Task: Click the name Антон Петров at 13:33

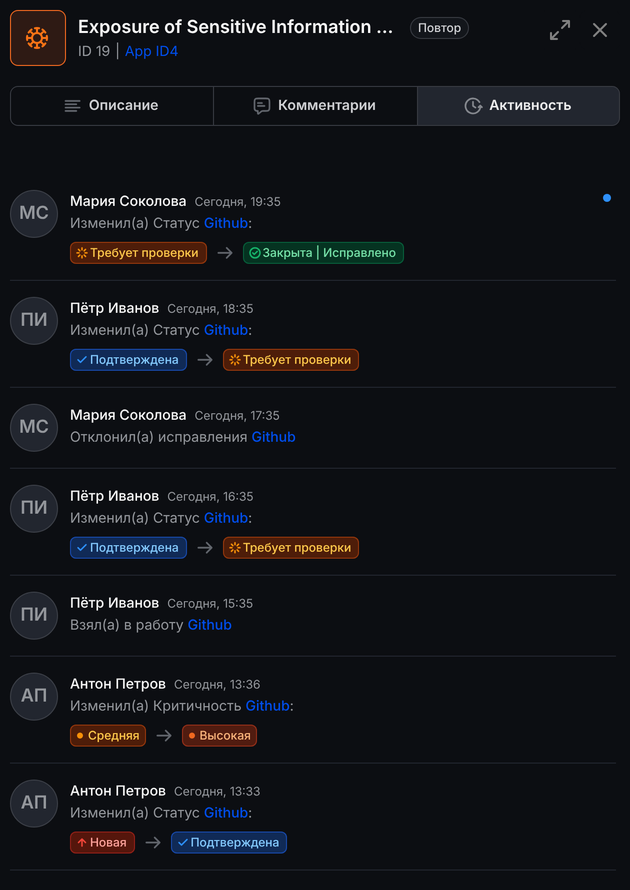Action: [x=118, y=791]
